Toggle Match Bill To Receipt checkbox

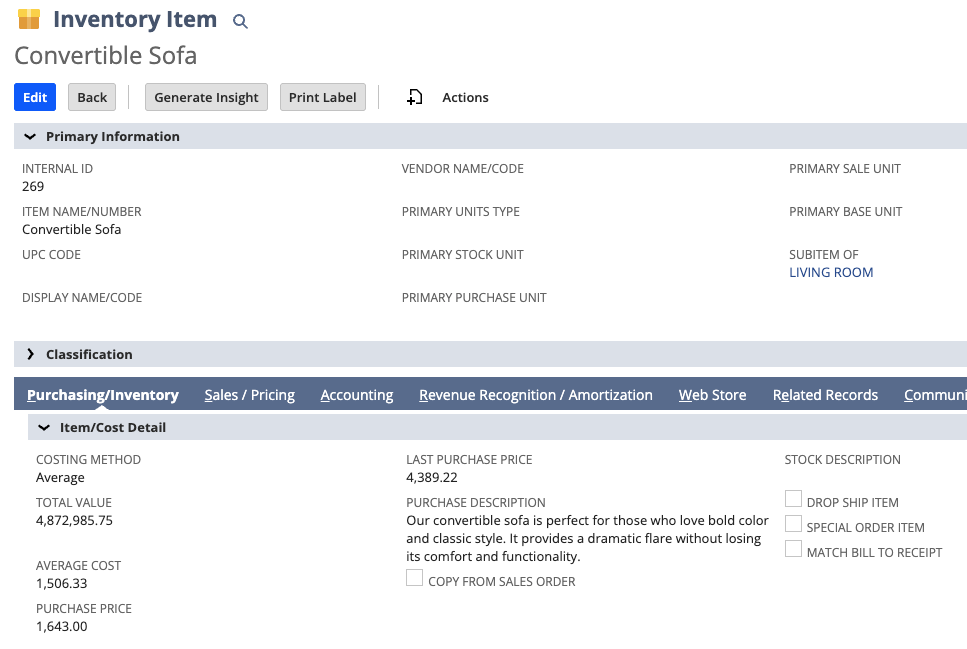click(793, 548)
